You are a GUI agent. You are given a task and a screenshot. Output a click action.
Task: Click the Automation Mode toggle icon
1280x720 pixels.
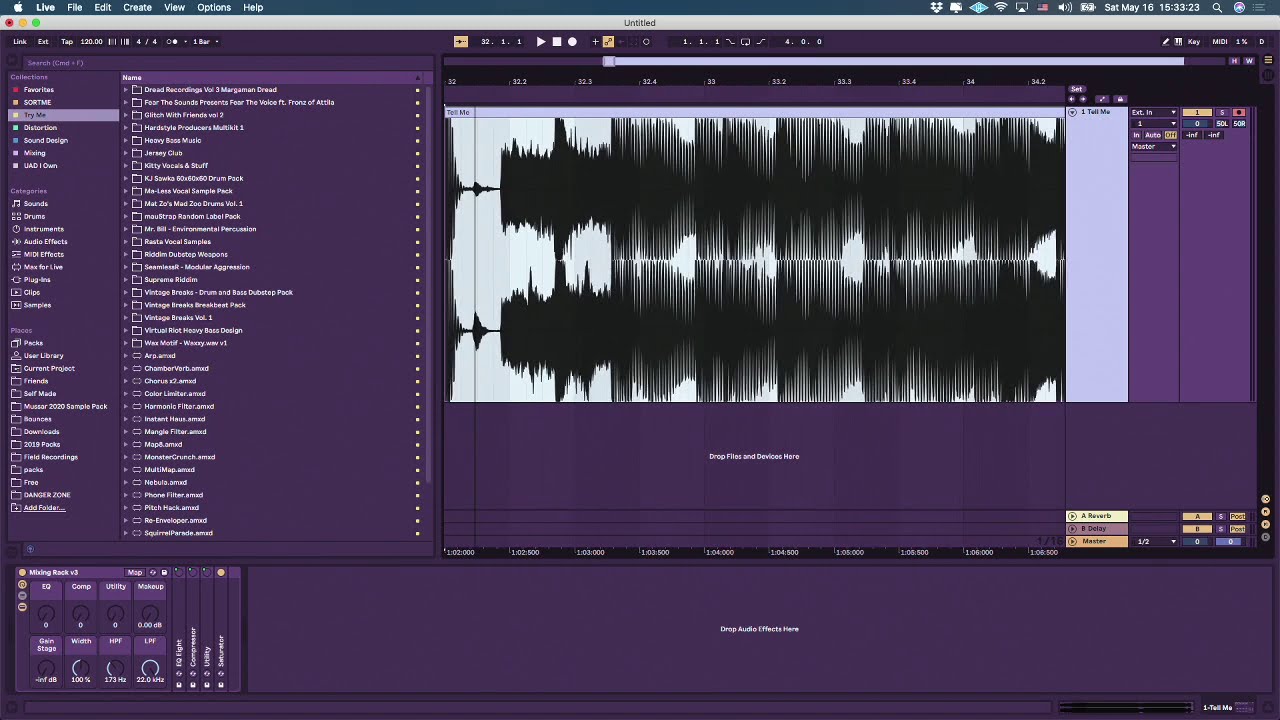click(1102, 99)
